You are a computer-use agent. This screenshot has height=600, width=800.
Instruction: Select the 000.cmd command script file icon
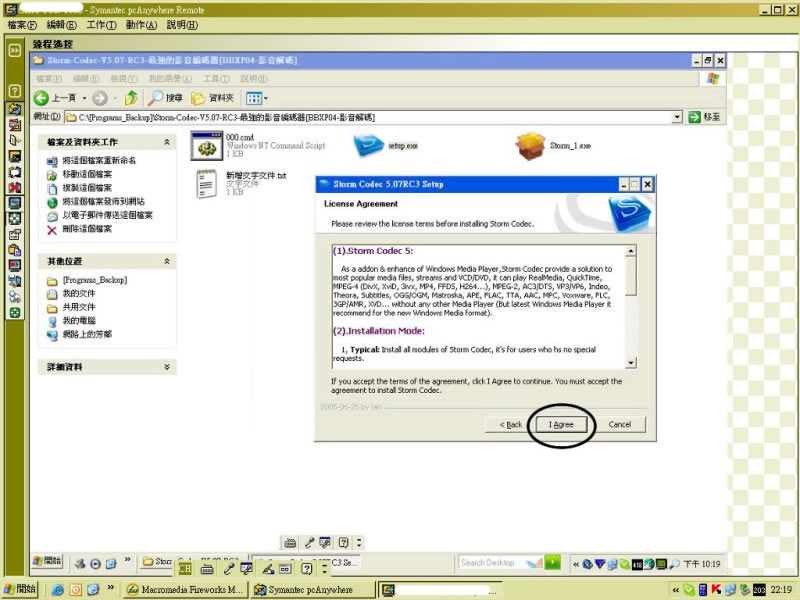207,145
